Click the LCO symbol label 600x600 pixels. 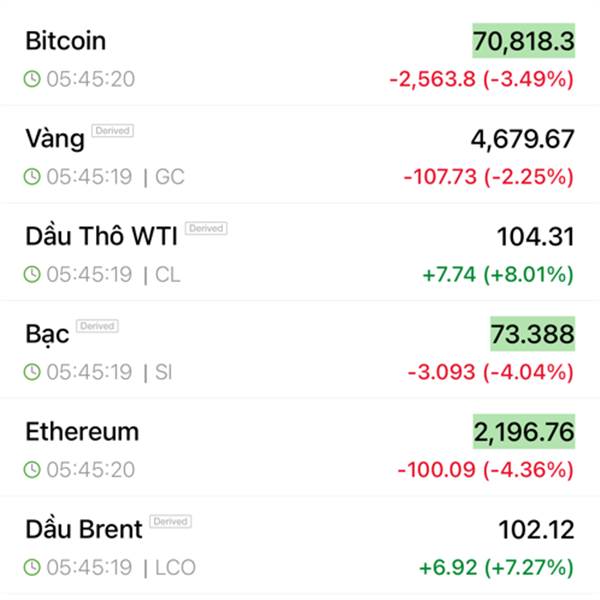[176, 567]
